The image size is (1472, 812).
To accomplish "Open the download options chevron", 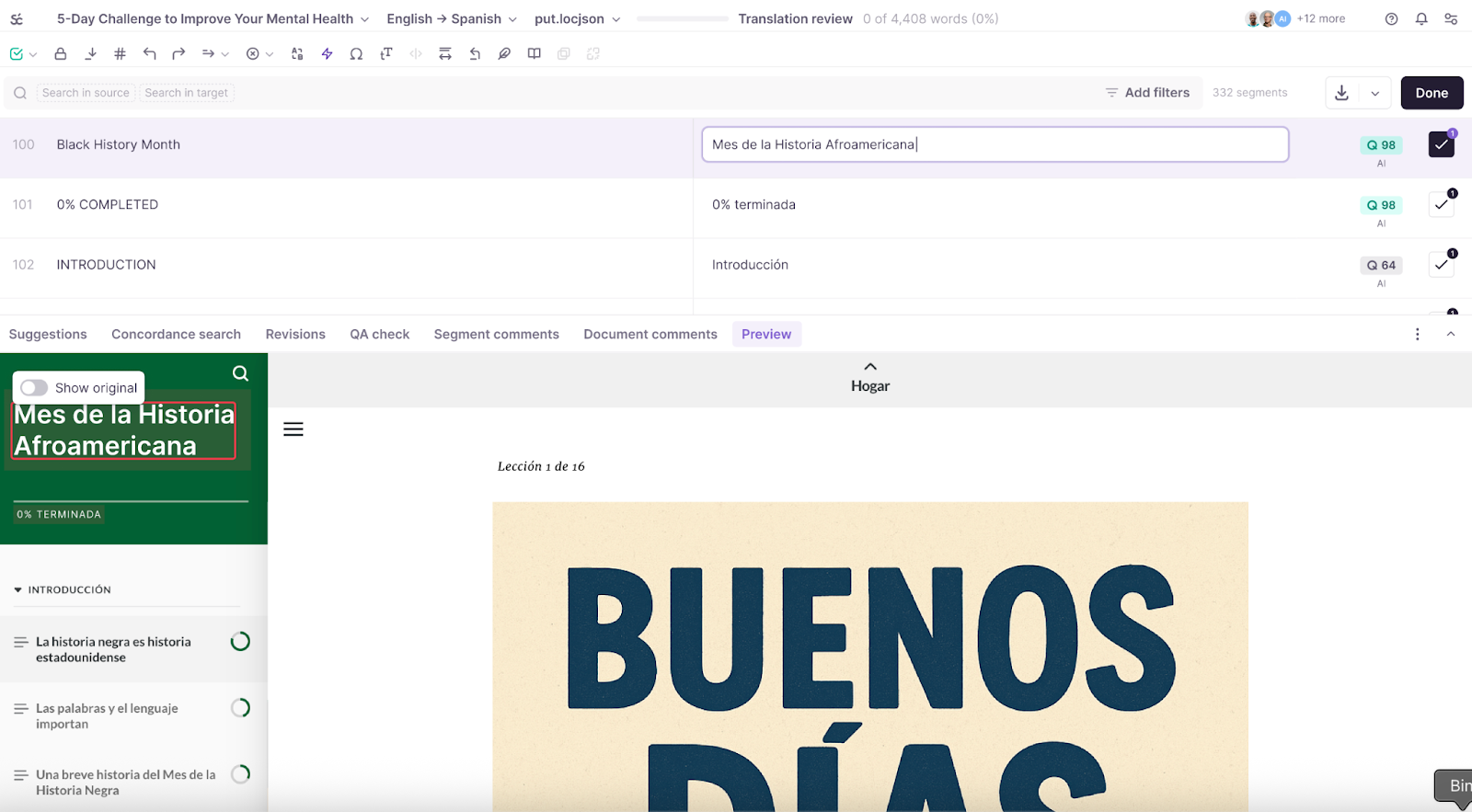I will pyautogui.click(x=1375, y=93).
